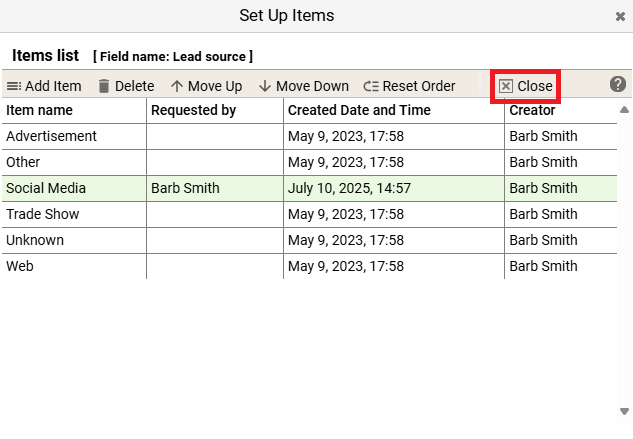This screenshot has width=633, height=439.
Task: Click the Creator cell of Trade Show row
Action: [x=561, y=214]
